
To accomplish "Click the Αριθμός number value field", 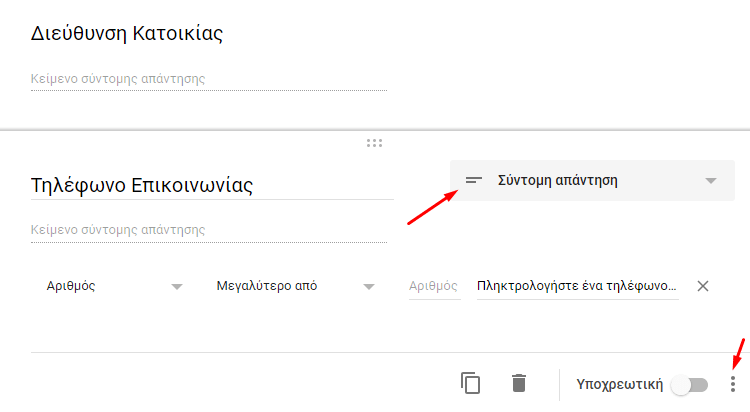I will point(434,286).
